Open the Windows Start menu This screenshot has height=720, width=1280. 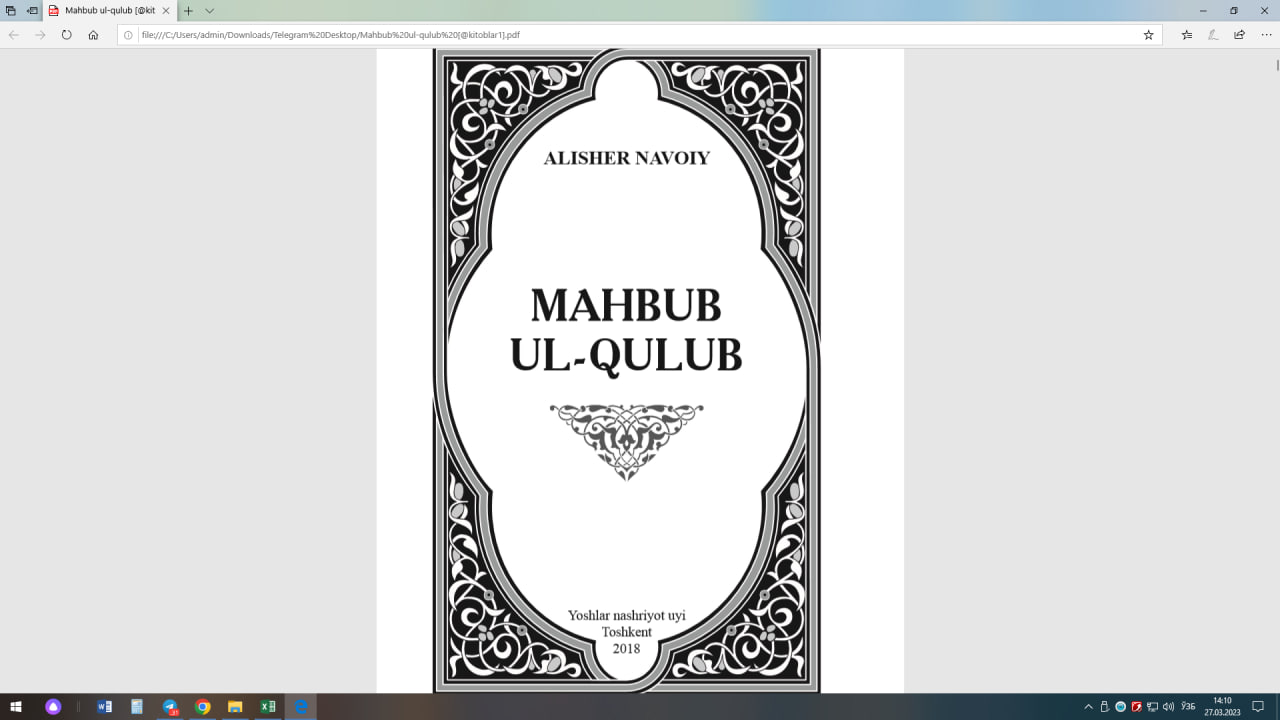point(16,707)
